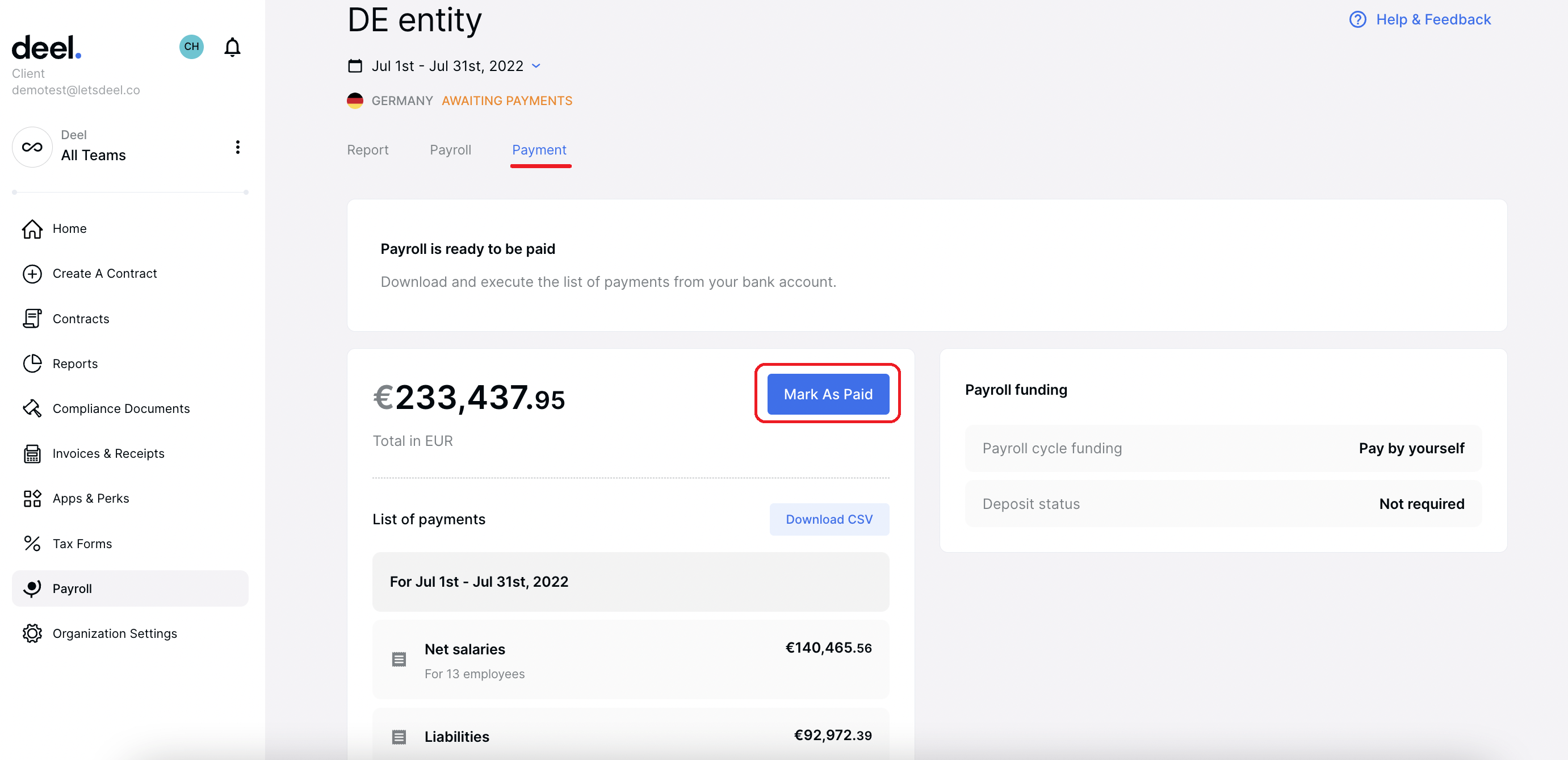1568x760 pixels.
Task: Open Reports pie chart icon
Action: click(x=32, y=364)
